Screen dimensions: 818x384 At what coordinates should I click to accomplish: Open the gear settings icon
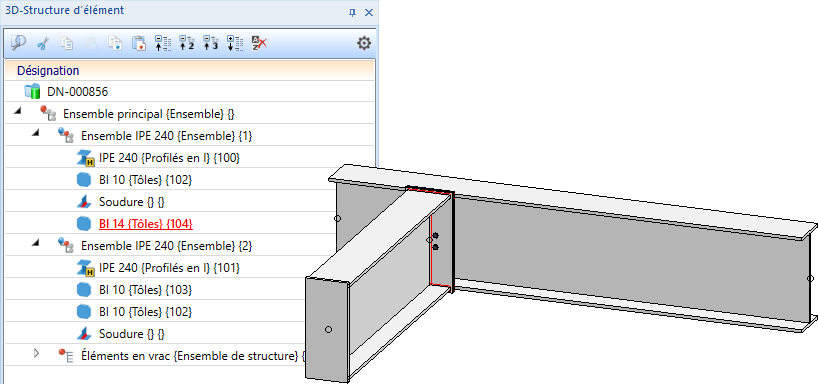tap(364, 43)
